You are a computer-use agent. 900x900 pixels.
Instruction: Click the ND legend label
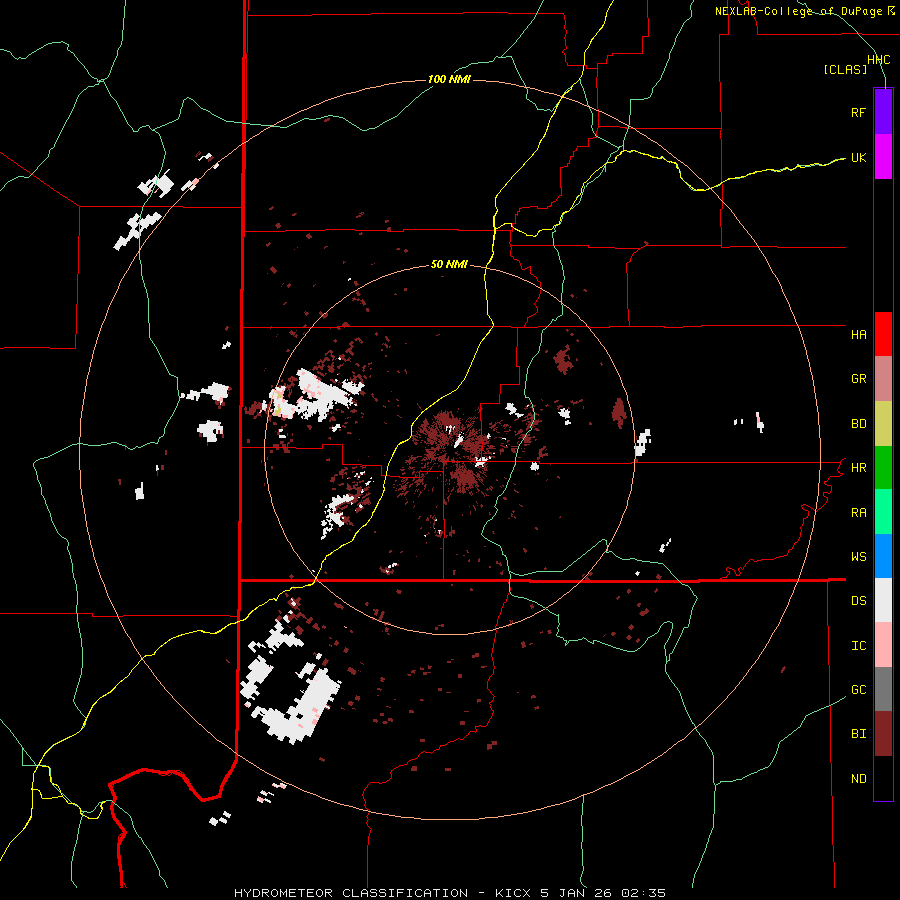858,779
